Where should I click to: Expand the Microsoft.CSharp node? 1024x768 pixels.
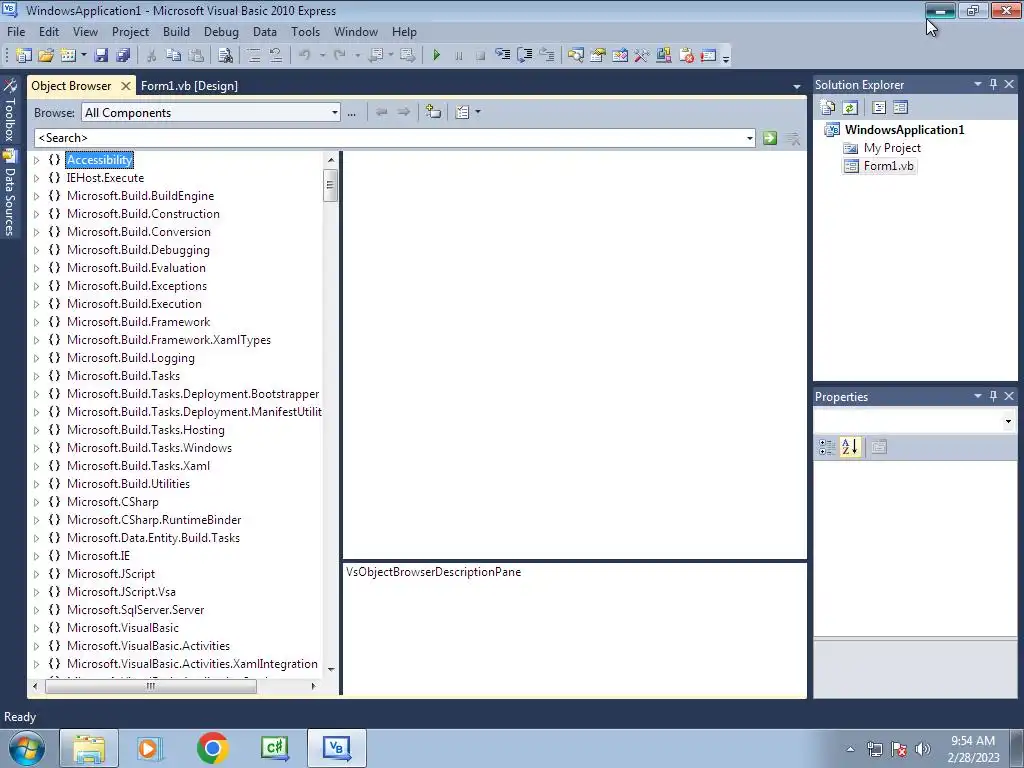tap(37, 502)
